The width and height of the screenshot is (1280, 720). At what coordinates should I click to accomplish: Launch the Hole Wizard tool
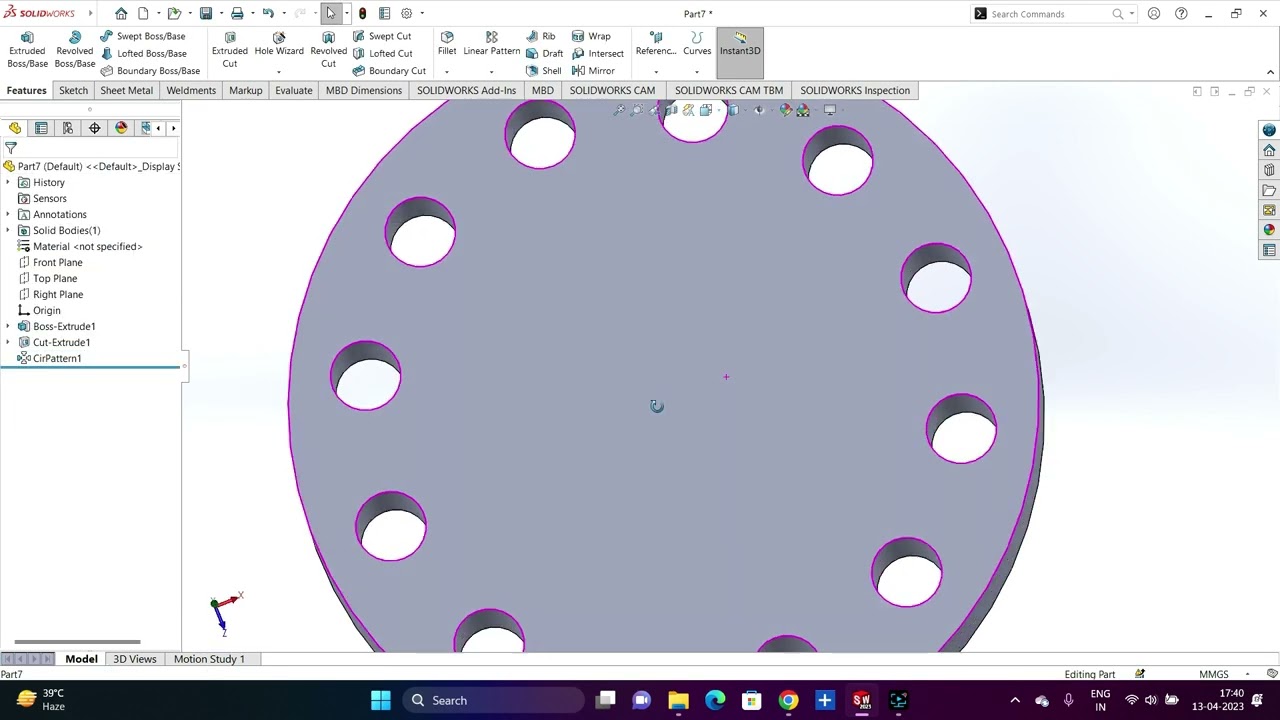tap(279, 45)
